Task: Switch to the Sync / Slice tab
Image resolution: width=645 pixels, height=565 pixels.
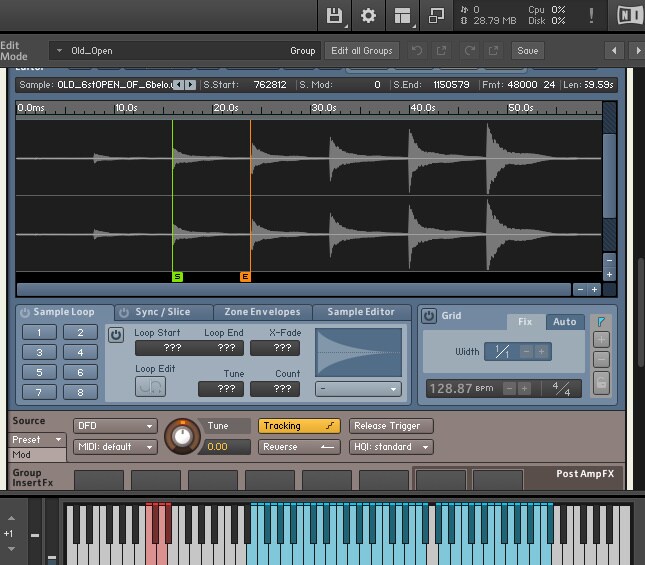Action: point(163,312)
